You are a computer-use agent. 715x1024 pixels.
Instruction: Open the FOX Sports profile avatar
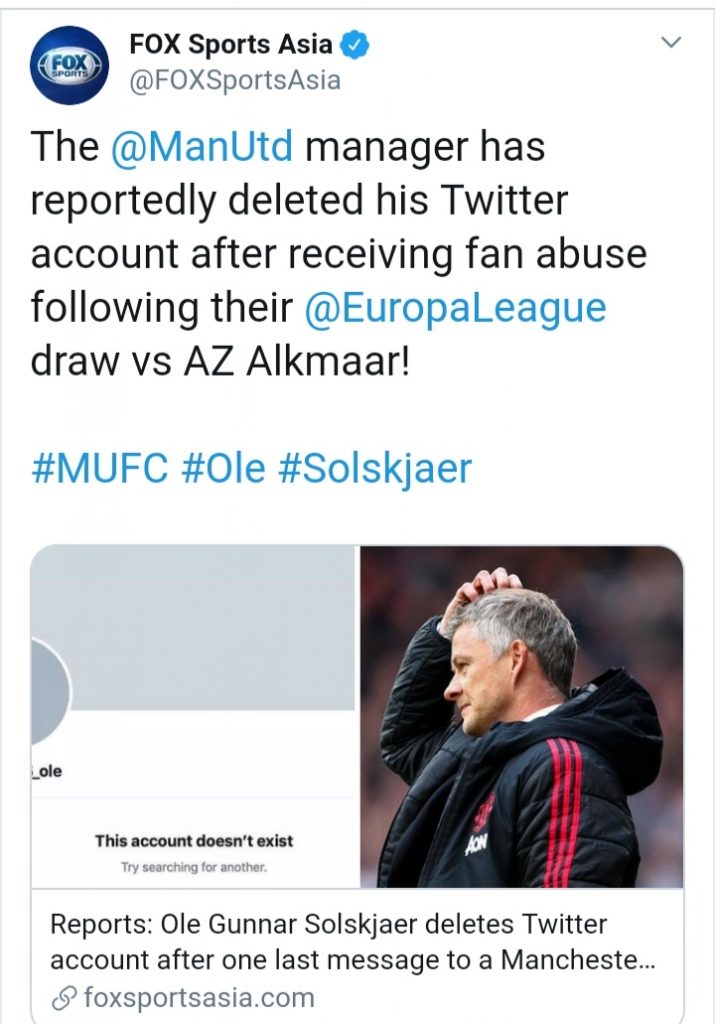pos(68,66)
